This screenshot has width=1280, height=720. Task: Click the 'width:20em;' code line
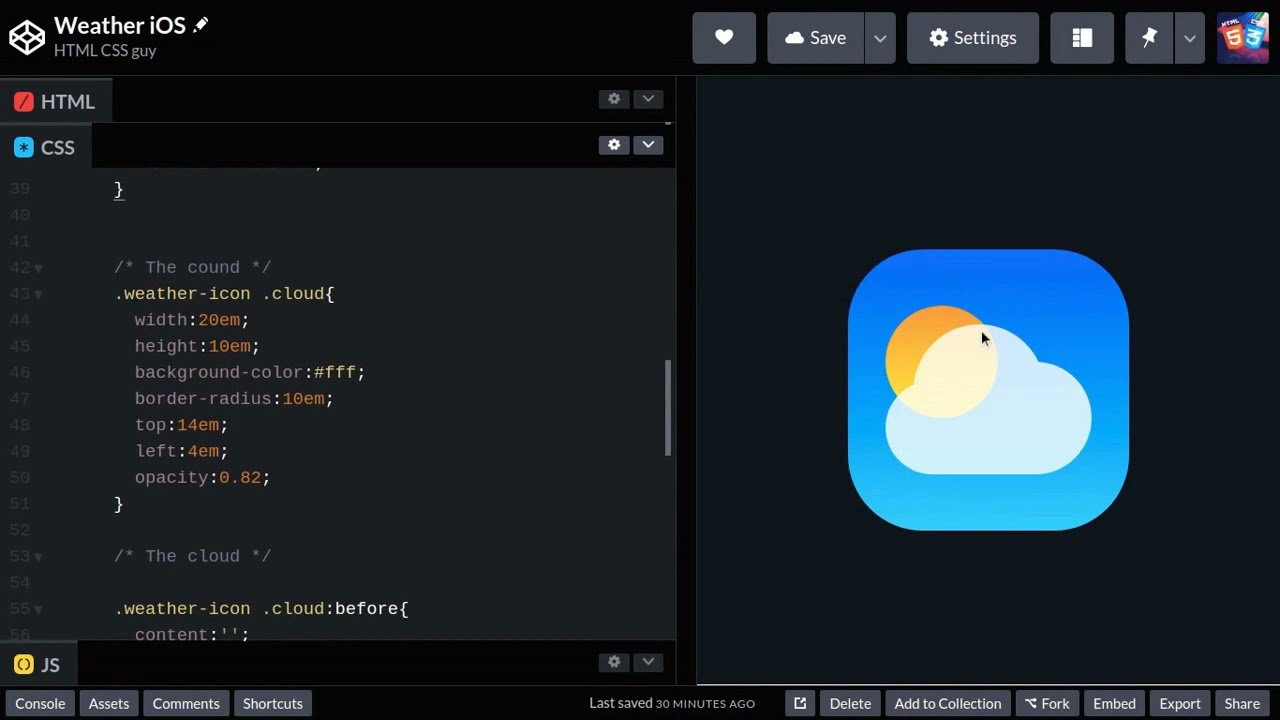192,320
